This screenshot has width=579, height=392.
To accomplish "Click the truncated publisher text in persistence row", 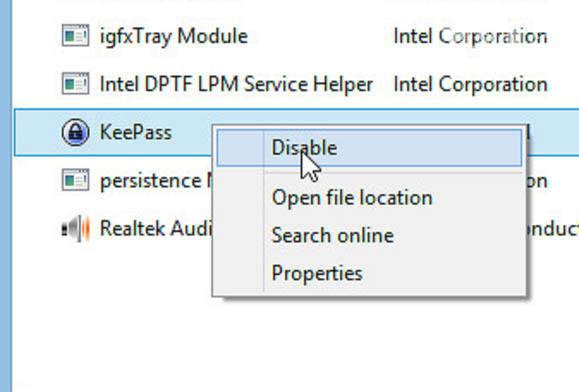I will tap(537, 181).
